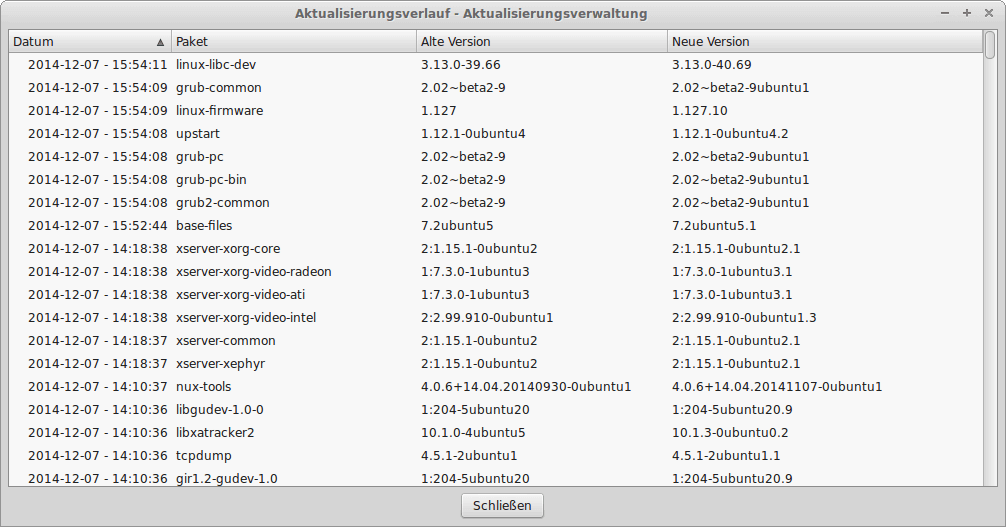The width and height of the screenshot is (1006, 527).
Task: Select the upstart package row
Action: (198, 134)
